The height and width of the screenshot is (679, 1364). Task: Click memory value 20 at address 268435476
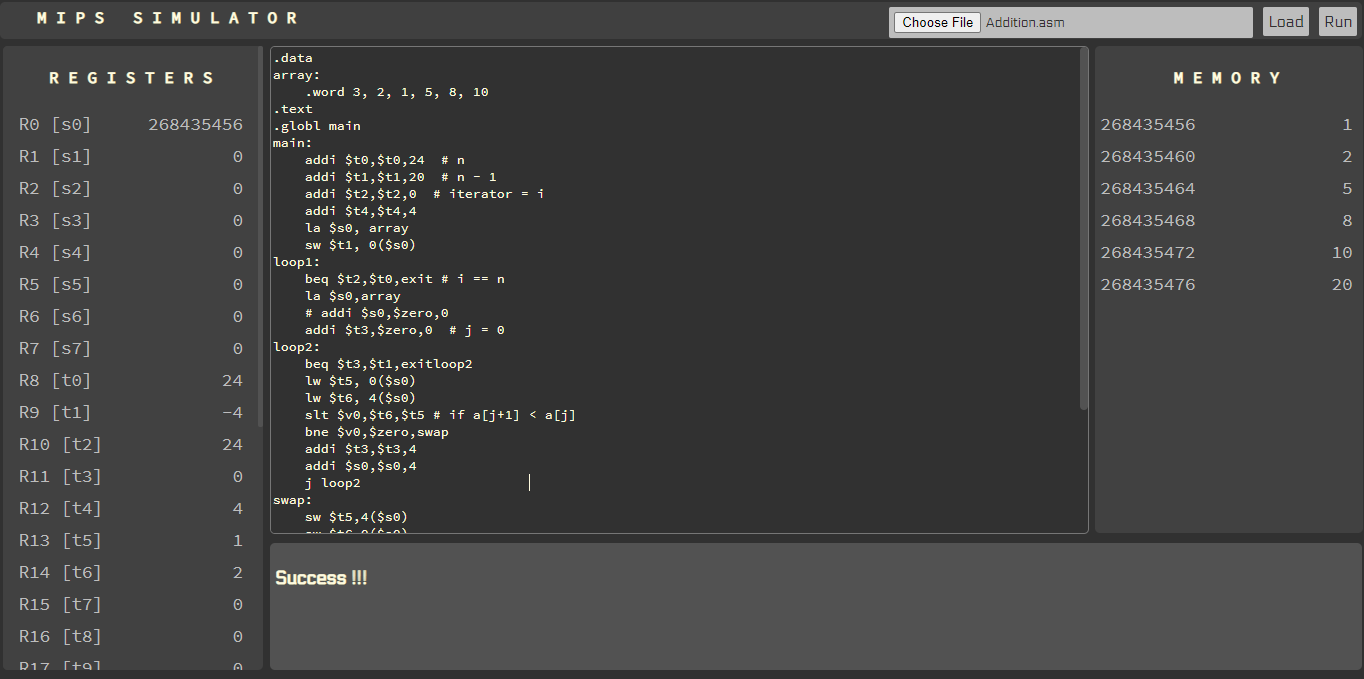pyautogui.click(x=1342, y=284)
